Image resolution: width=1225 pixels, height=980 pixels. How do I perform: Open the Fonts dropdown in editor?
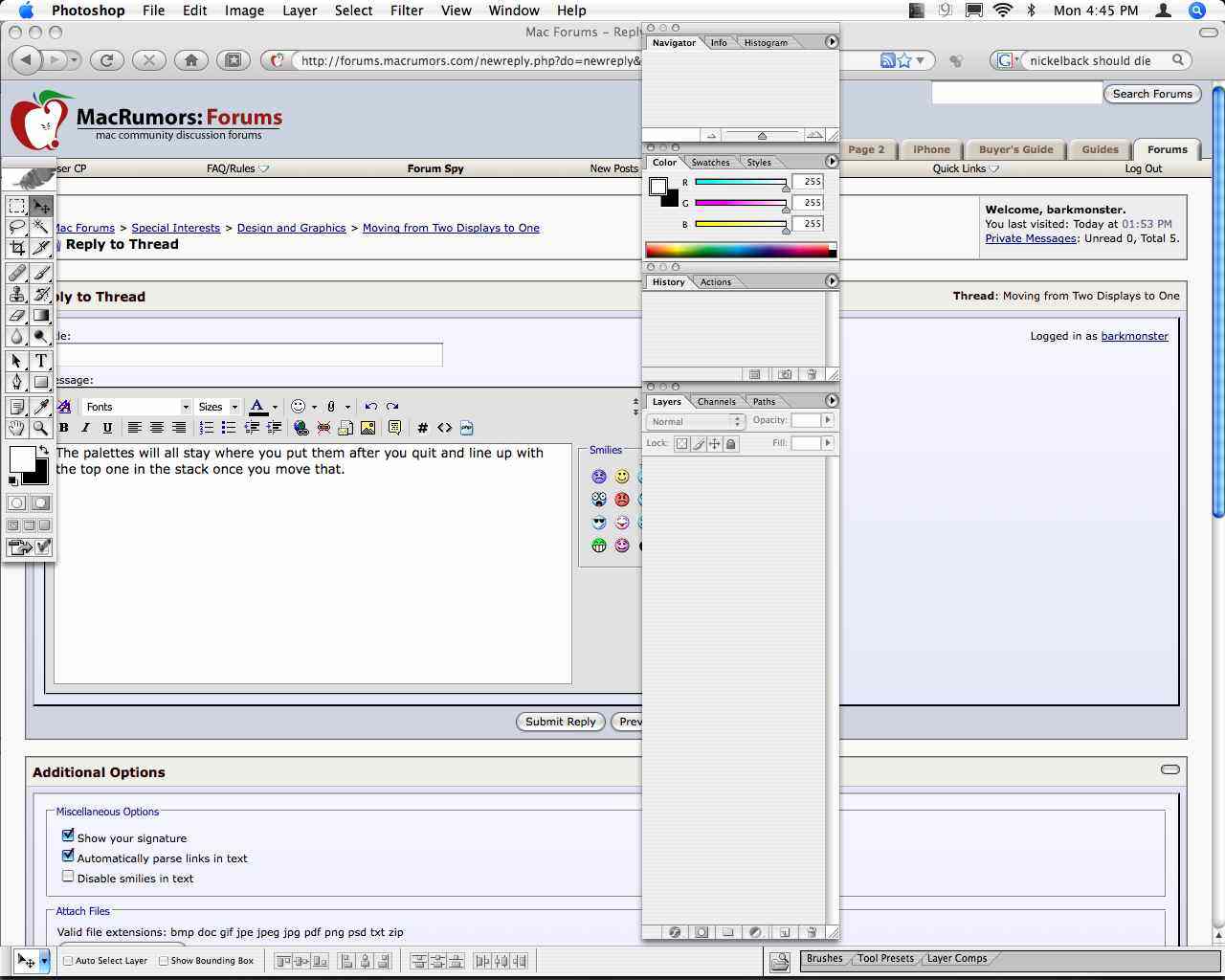tap(137, 407)
